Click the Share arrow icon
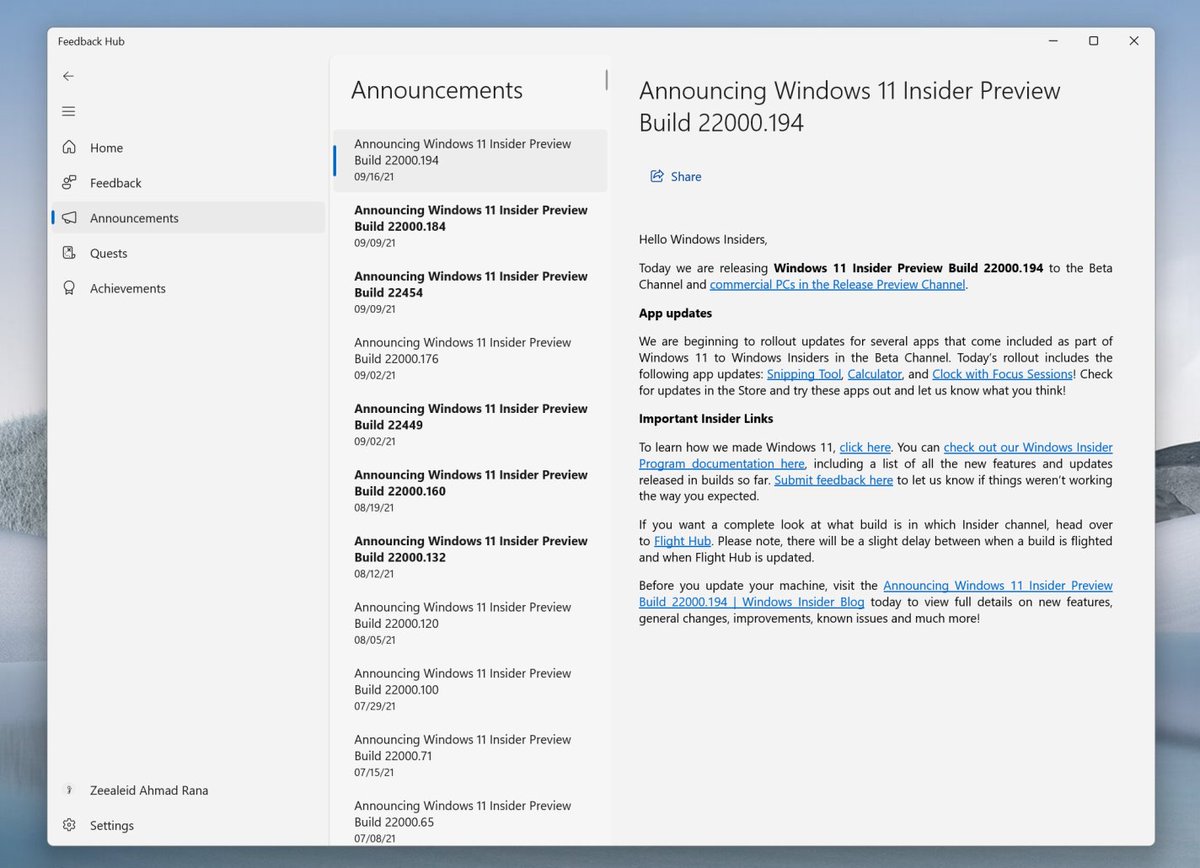The image size is (1200, 868). pos(657,176)
